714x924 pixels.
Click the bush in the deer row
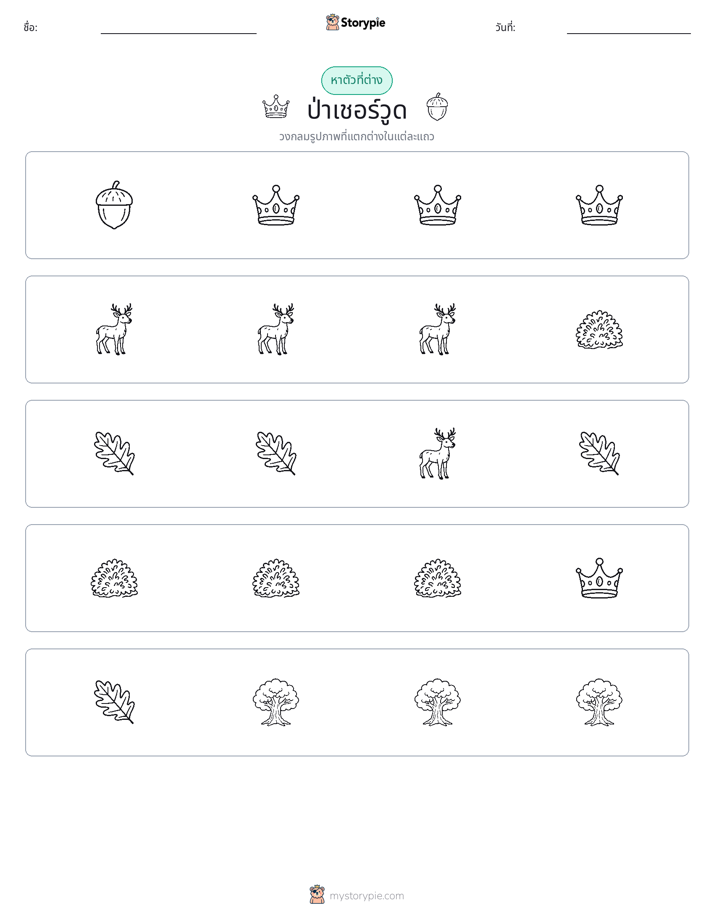pyautogui.click(x=599, y=329)
